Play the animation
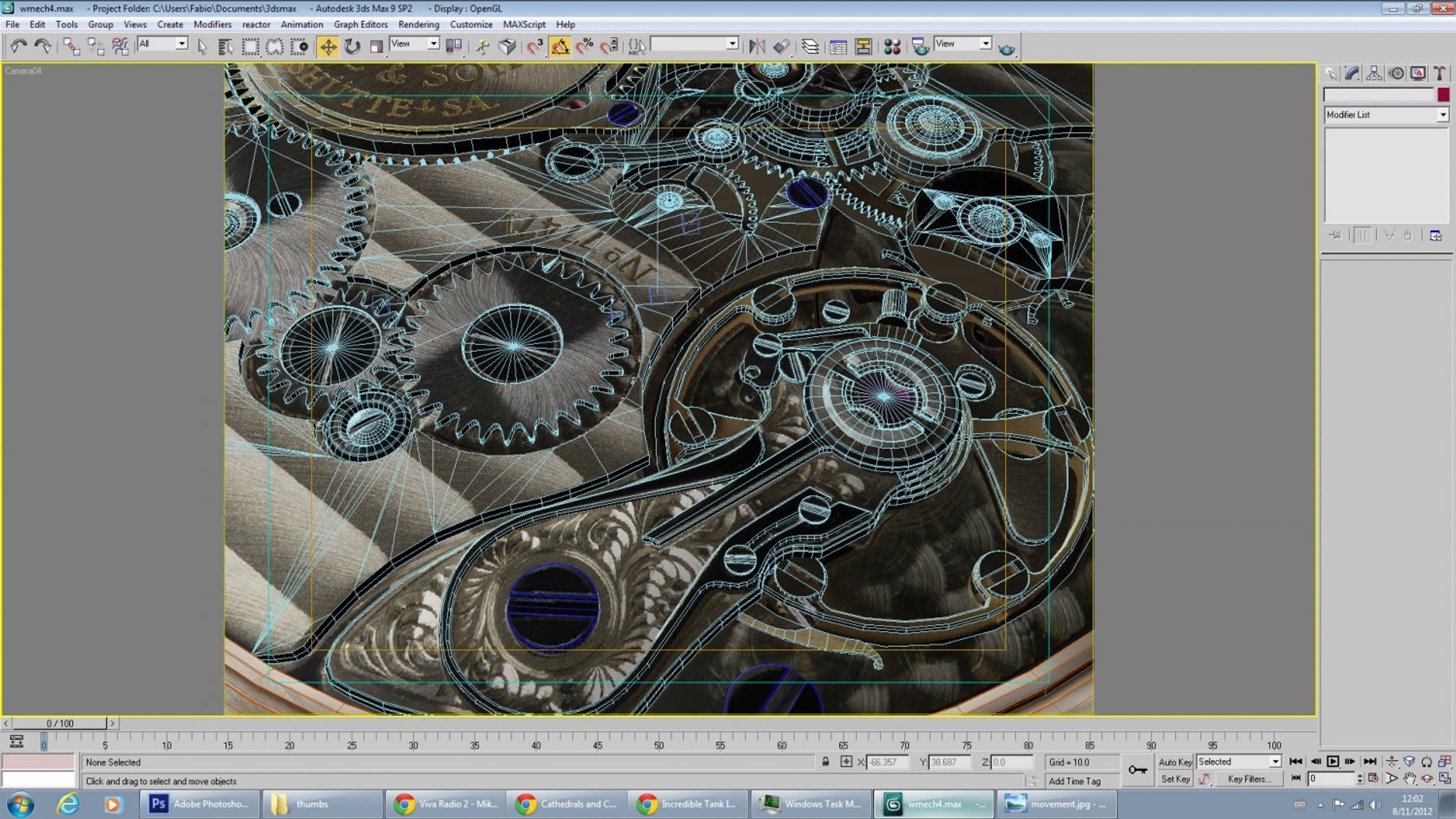Viewport: 1456px width, 819px height. (1333, 761)
